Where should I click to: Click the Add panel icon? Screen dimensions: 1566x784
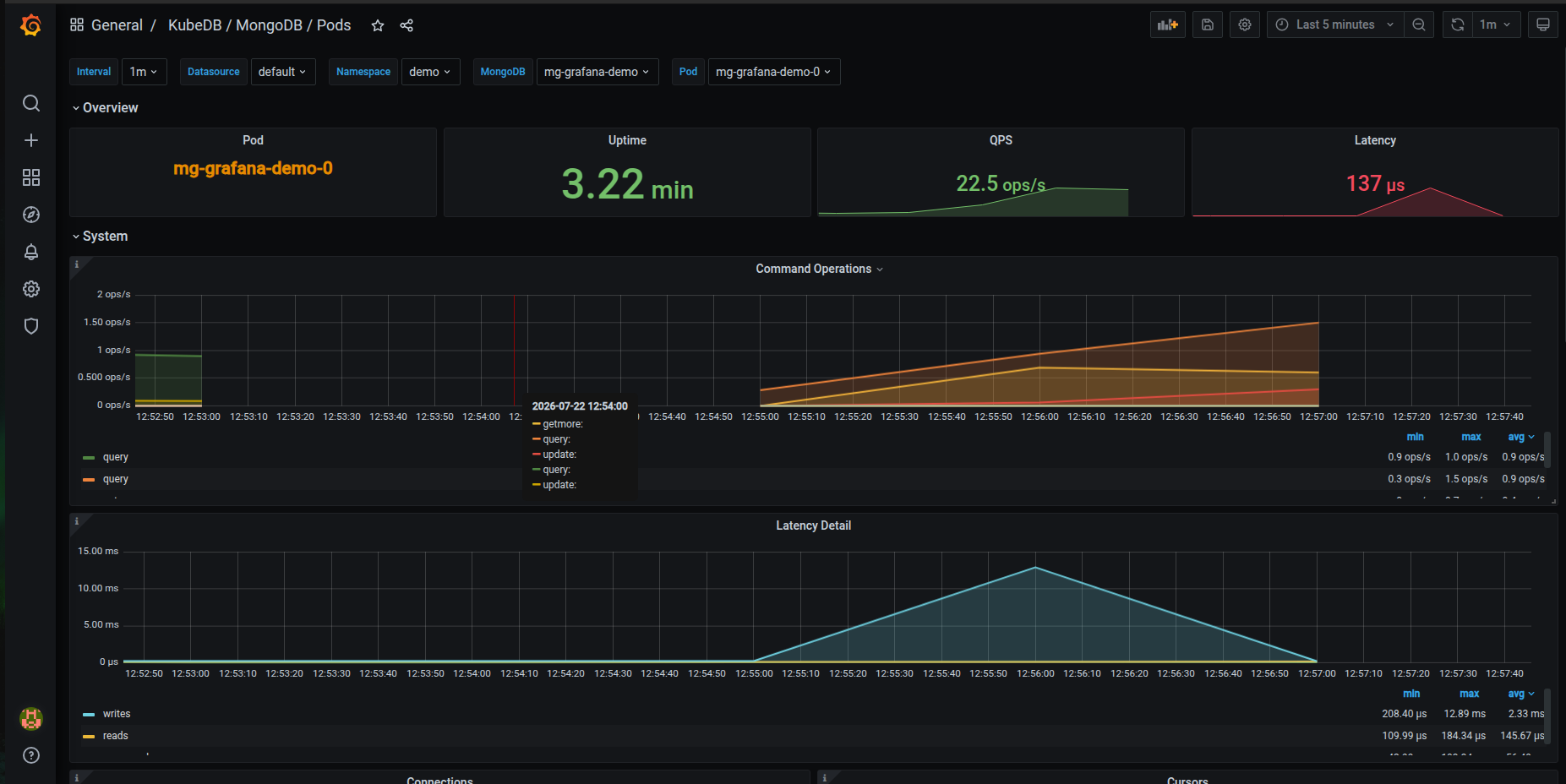(1168, 24)
